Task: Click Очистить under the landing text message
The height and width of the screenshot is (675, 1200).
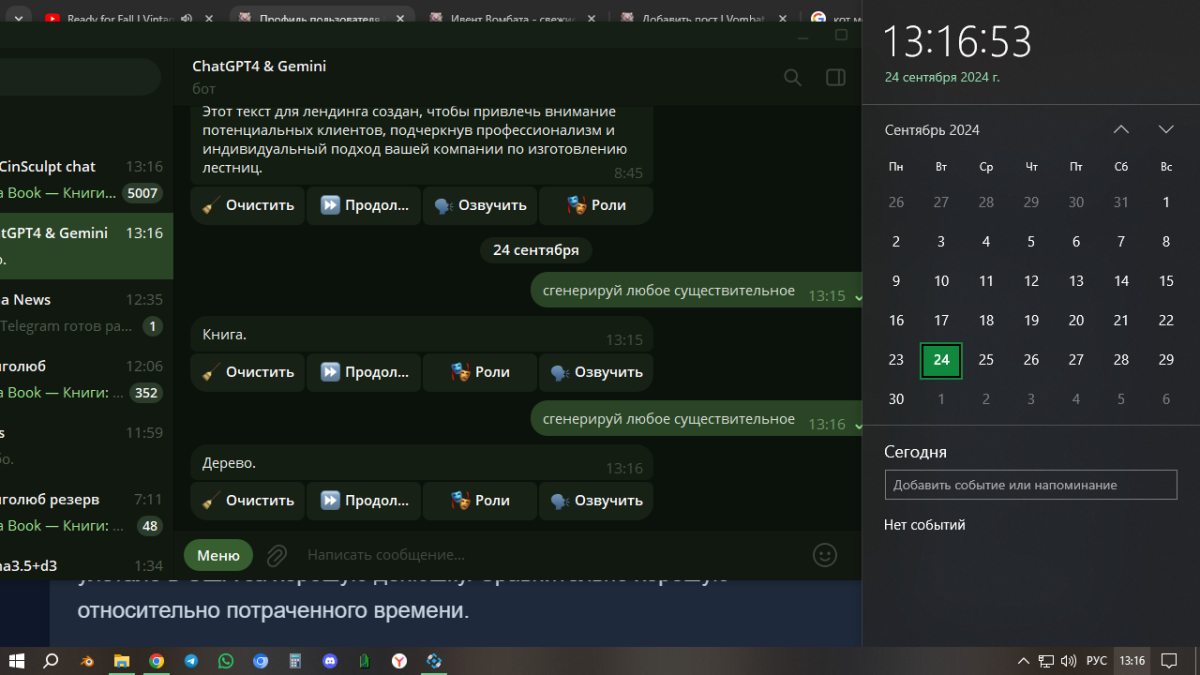Action: tap(248, 205)
